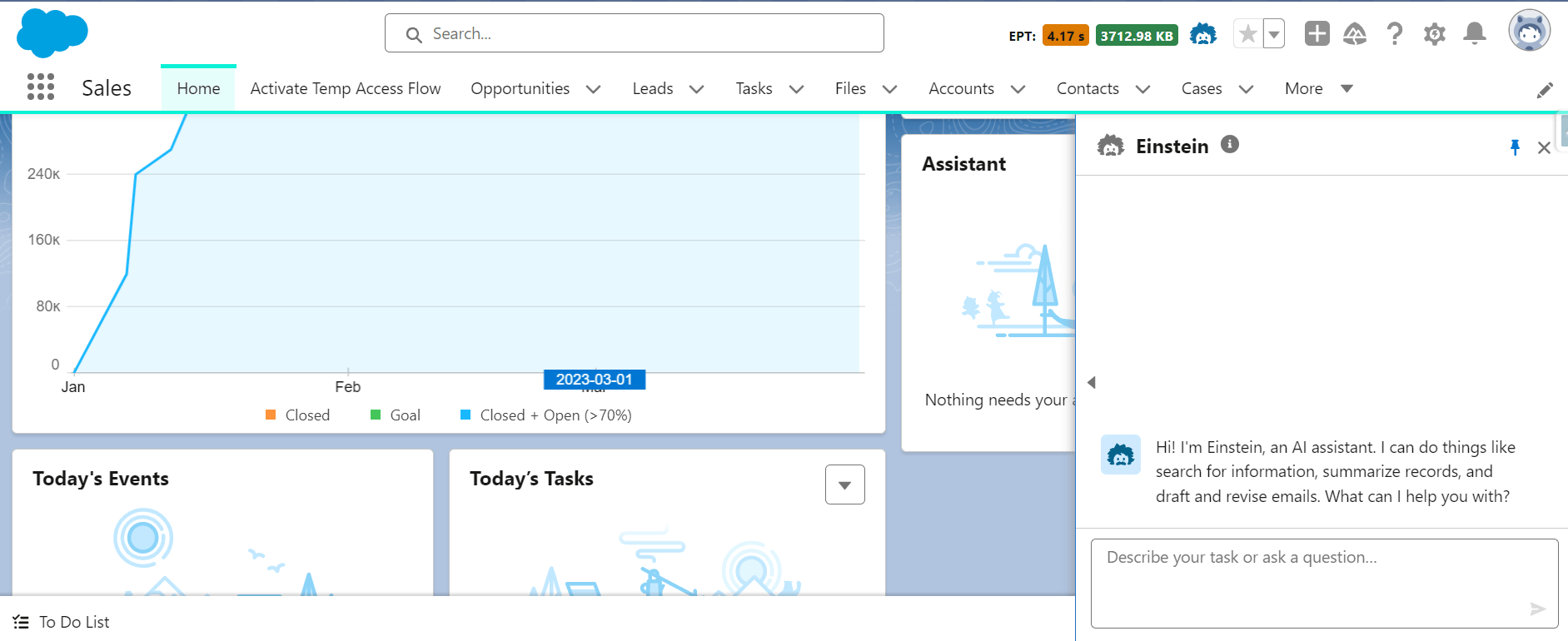Collapse the Einstein panel with left arrow
The image size is (1568, 641).
pos(1091,382)
